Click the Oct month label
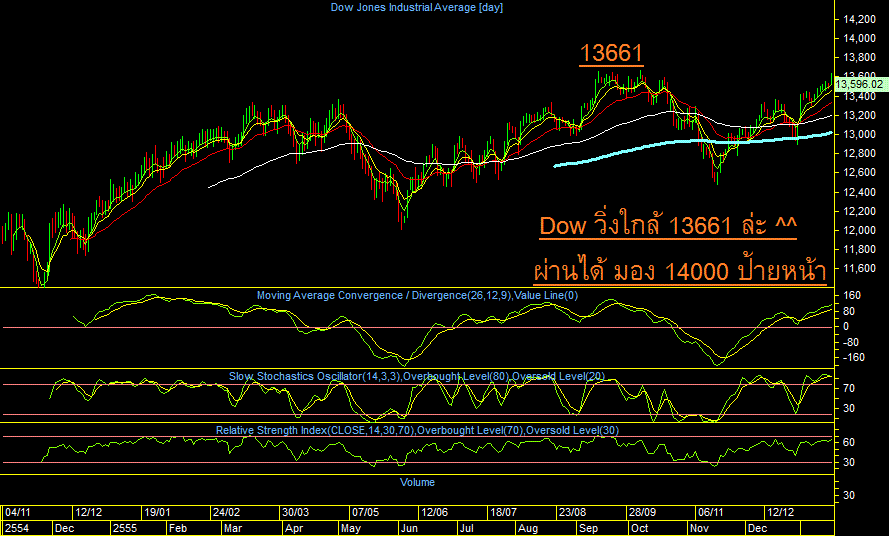Image resolution: width=889 pixels, height=536 pixels. [640, 528]
